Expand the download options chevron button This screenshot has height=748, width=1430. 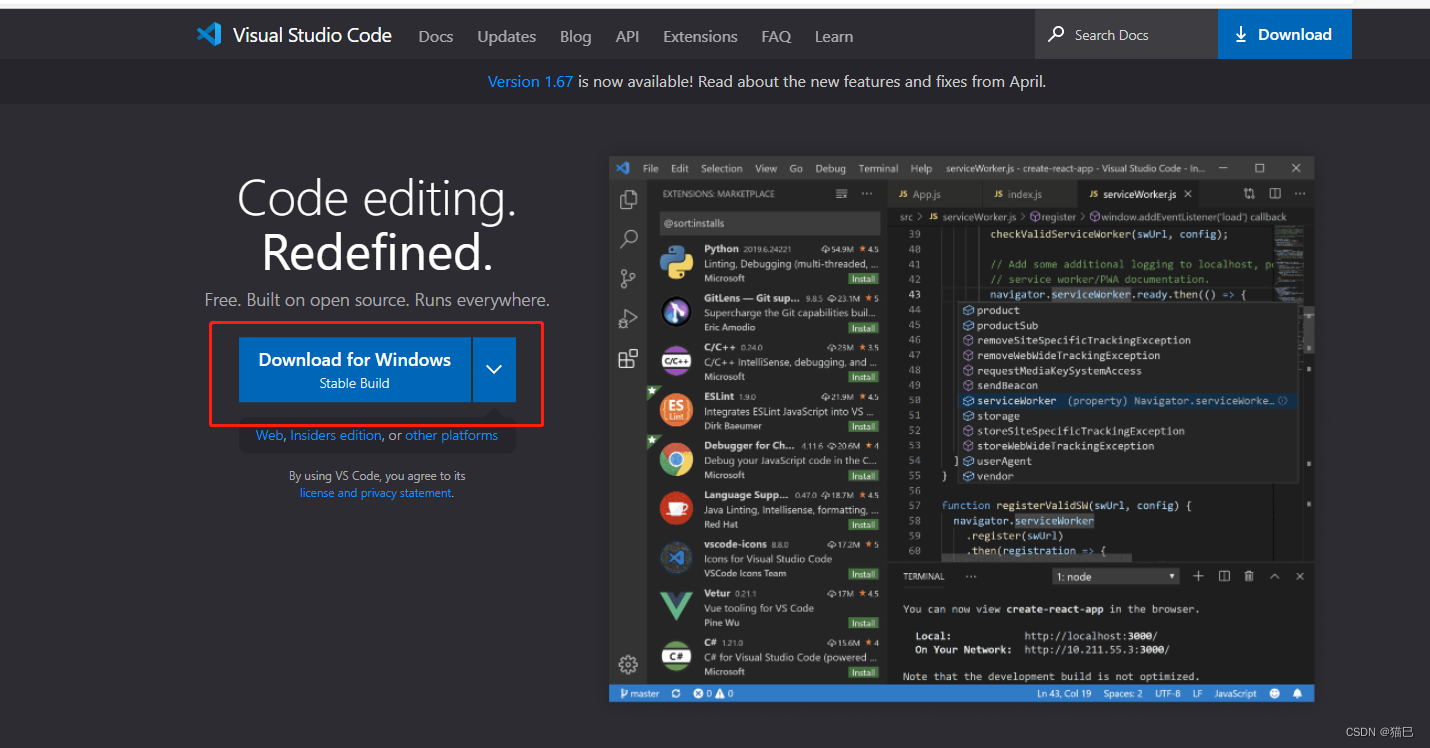tap(494, 369)
